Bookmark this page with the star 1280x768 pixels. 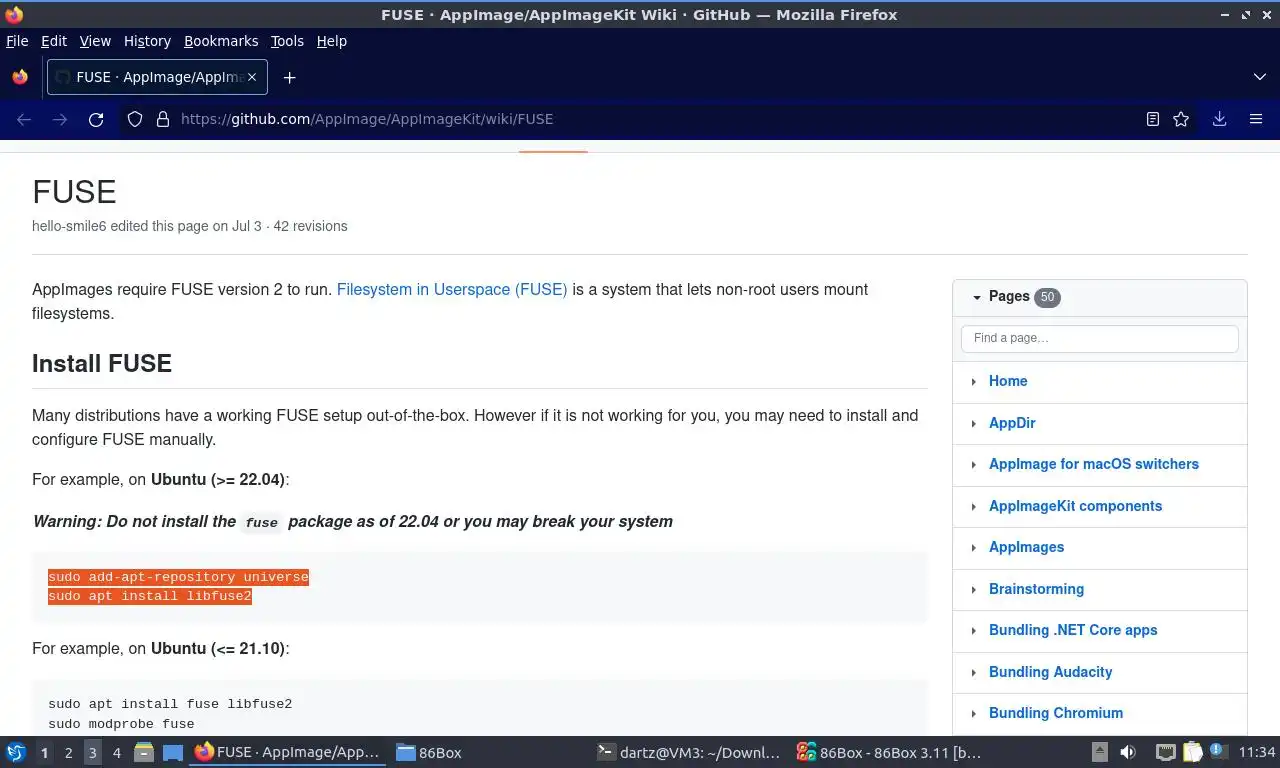[1181, 119]
